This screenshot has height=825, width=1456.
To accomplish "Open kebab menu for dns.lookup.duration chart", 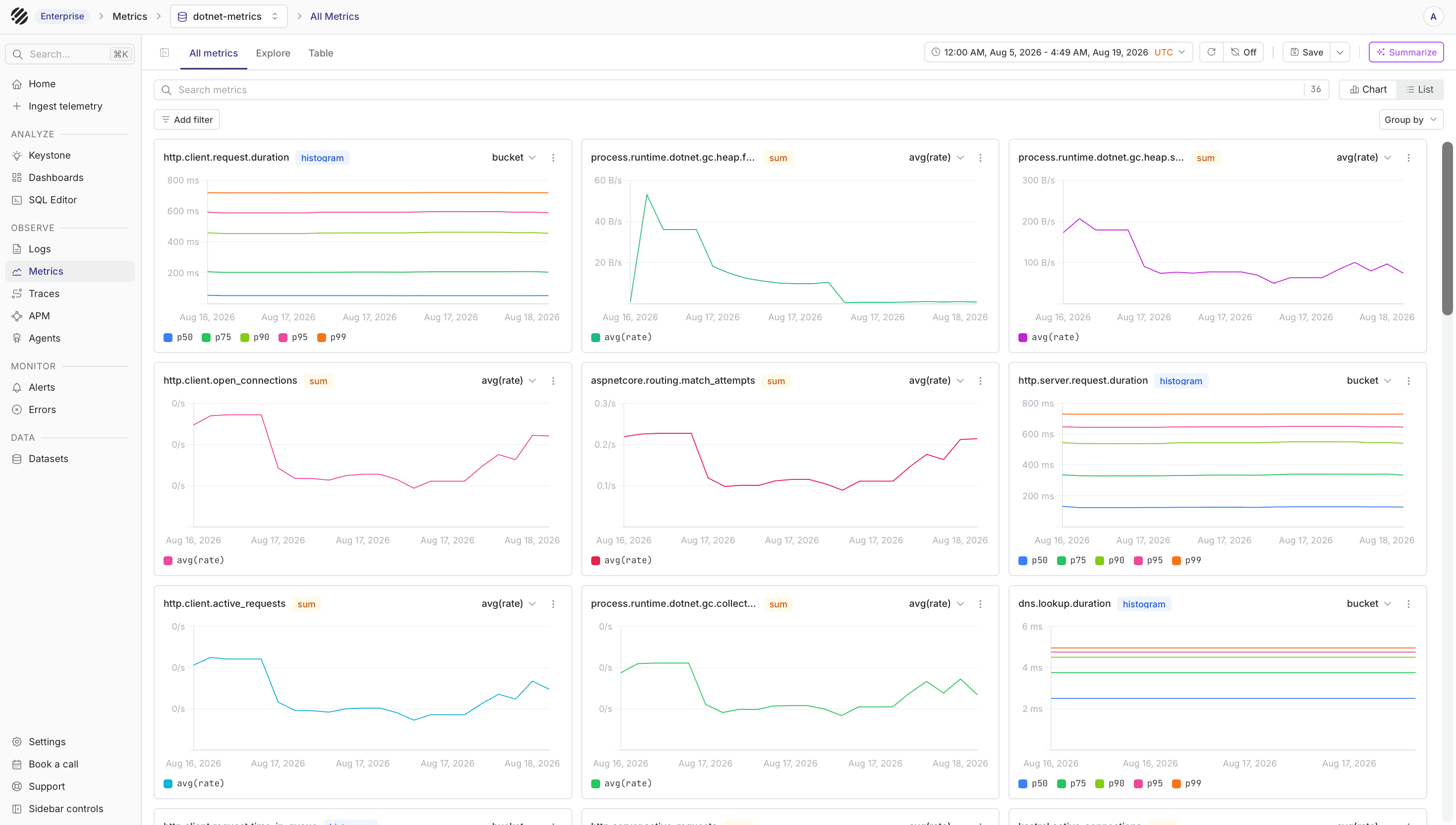I will [x=1408, y=604].
